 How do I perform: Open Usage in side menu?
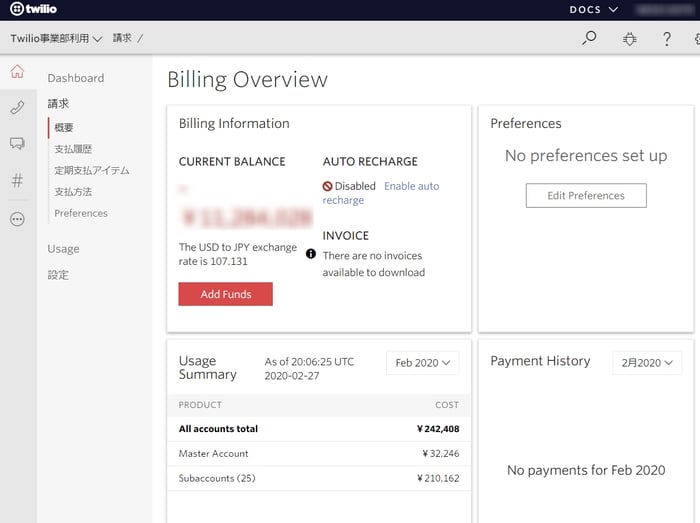(x=63, y=249)
